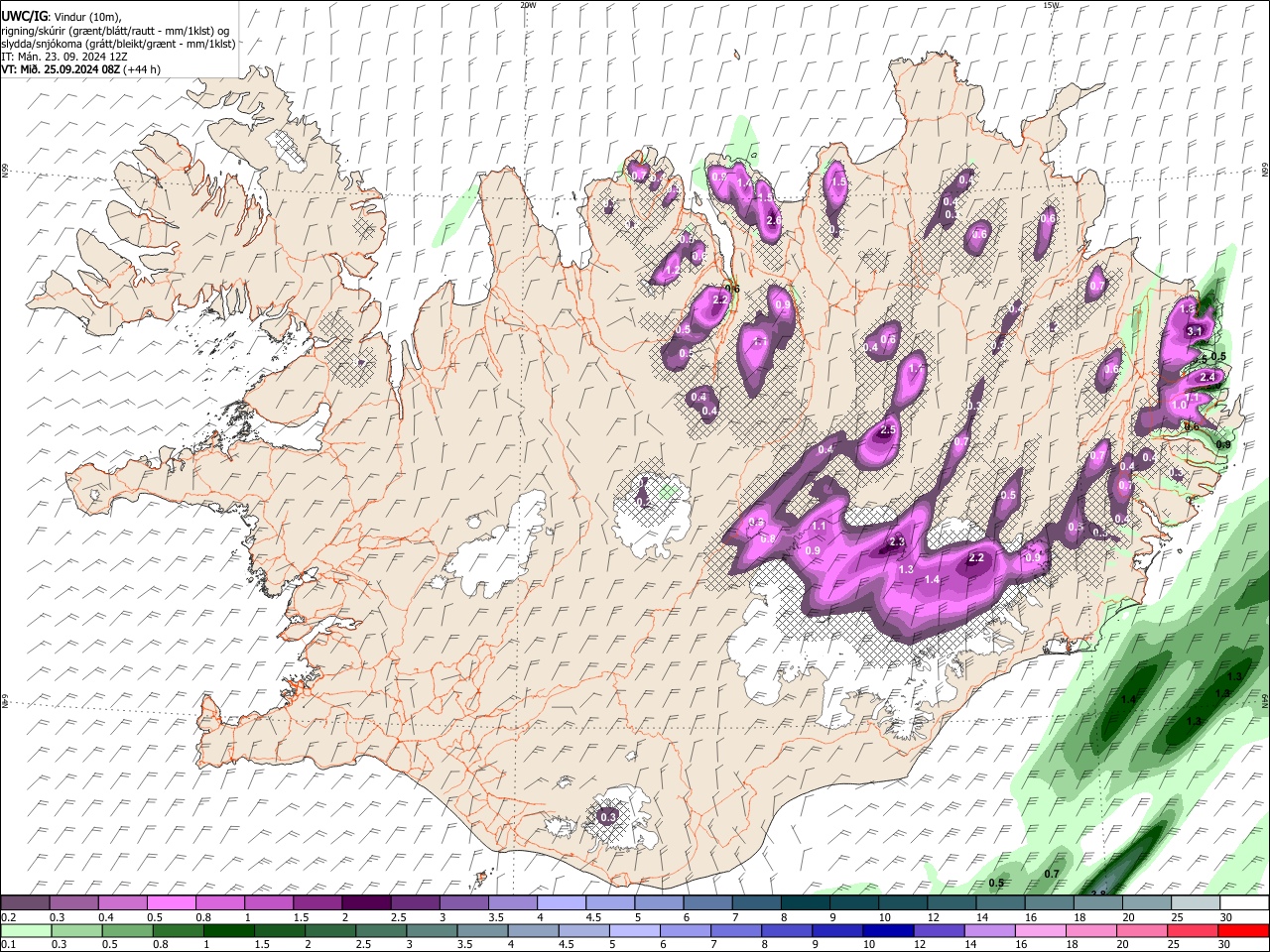Viewport: 1270px width, 952px height.
Task: Click the top-row swatch labeled 12
Action: (x=952, y=902)
